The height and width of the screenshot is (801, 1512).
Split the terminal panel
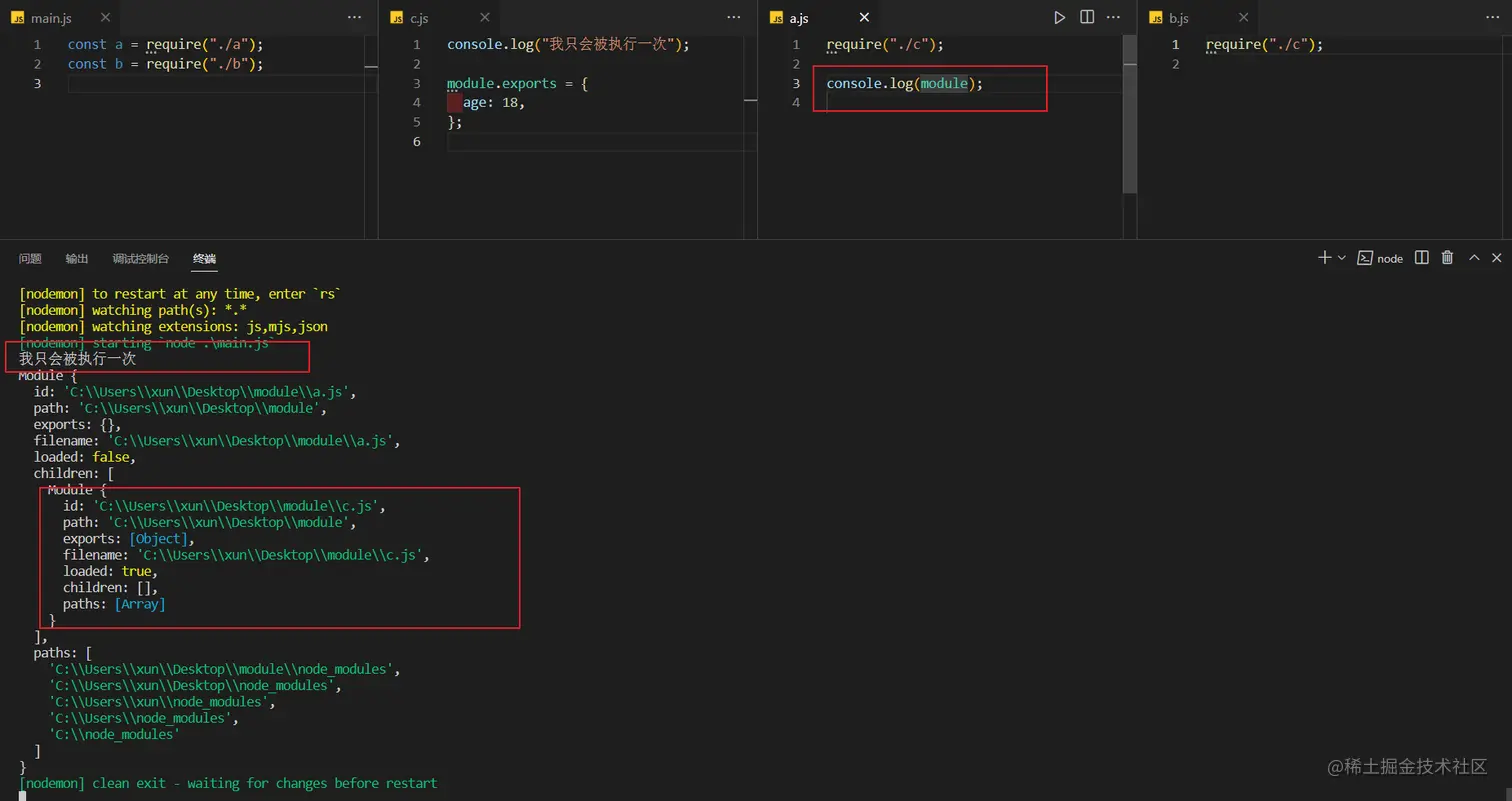coord(1422,258)
